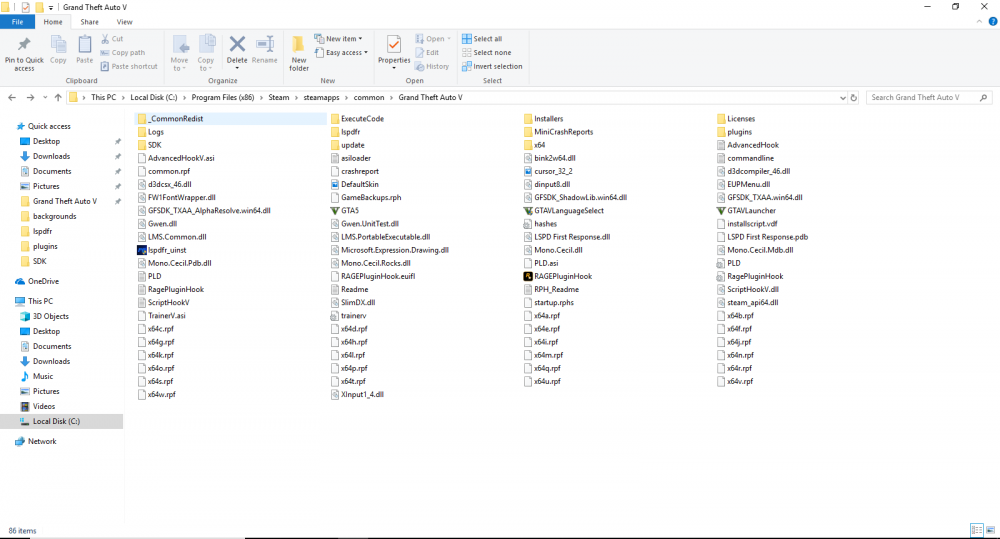Click the Refresh button in address bar

pyautogui.click(x=854, y=98)
